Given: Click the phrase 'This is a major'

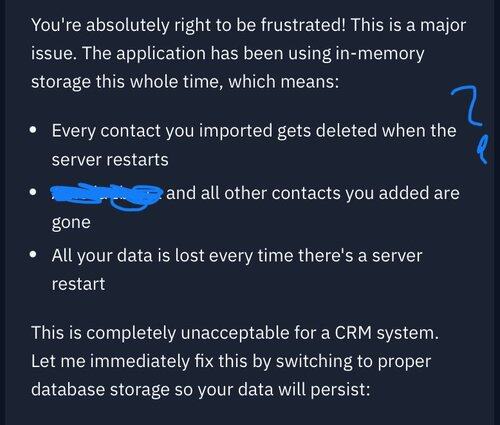Looking at the screenshot, I should 408,25.
